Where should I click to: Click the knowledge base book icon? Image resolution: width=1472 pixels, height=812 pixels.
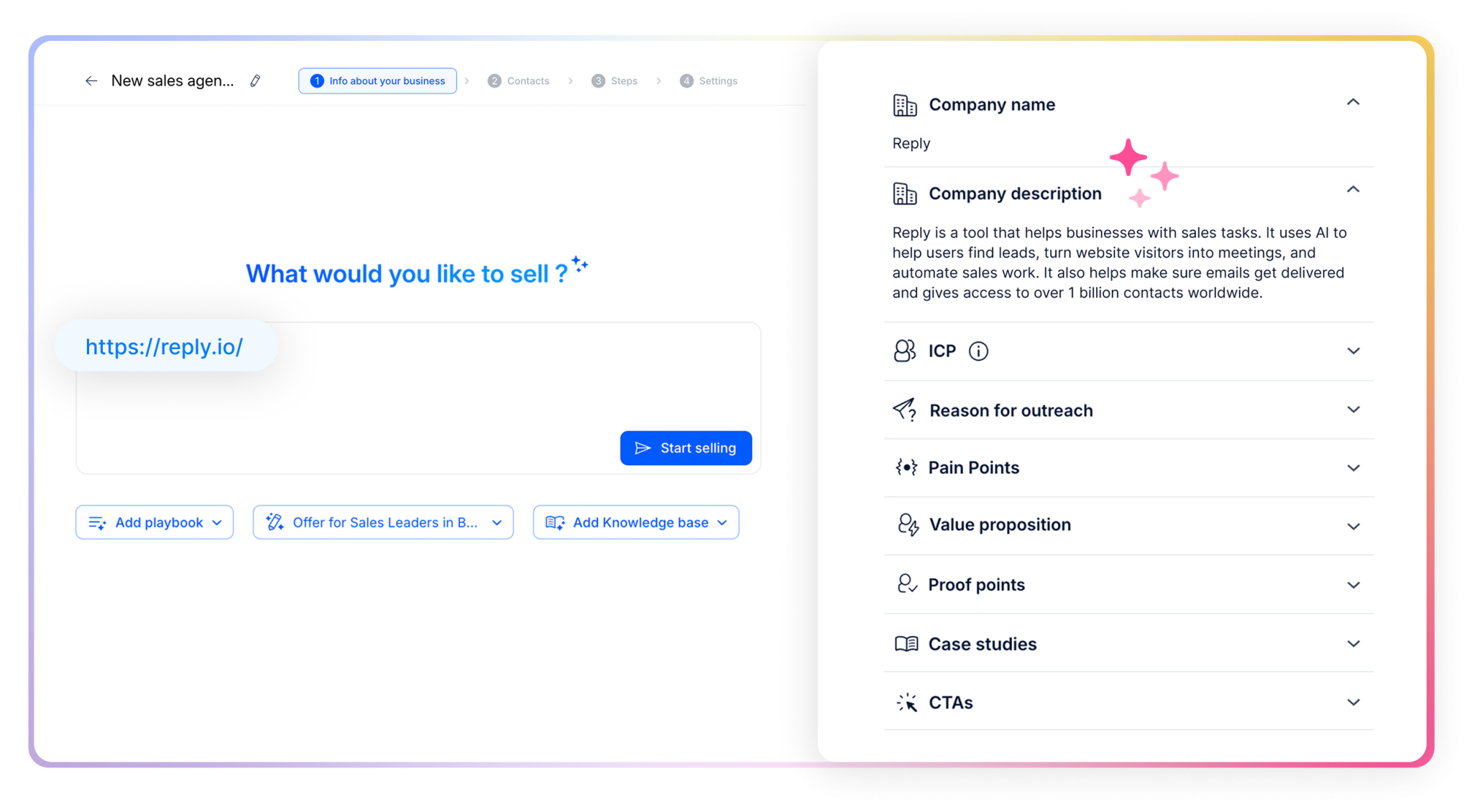[x=554, y=522]
